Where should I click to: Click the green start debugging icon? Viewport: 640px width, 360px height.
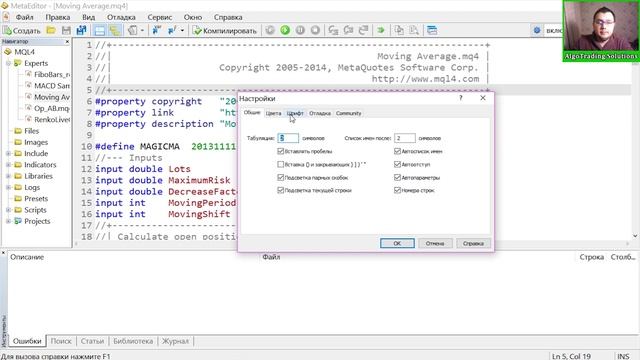click(285, 30)
